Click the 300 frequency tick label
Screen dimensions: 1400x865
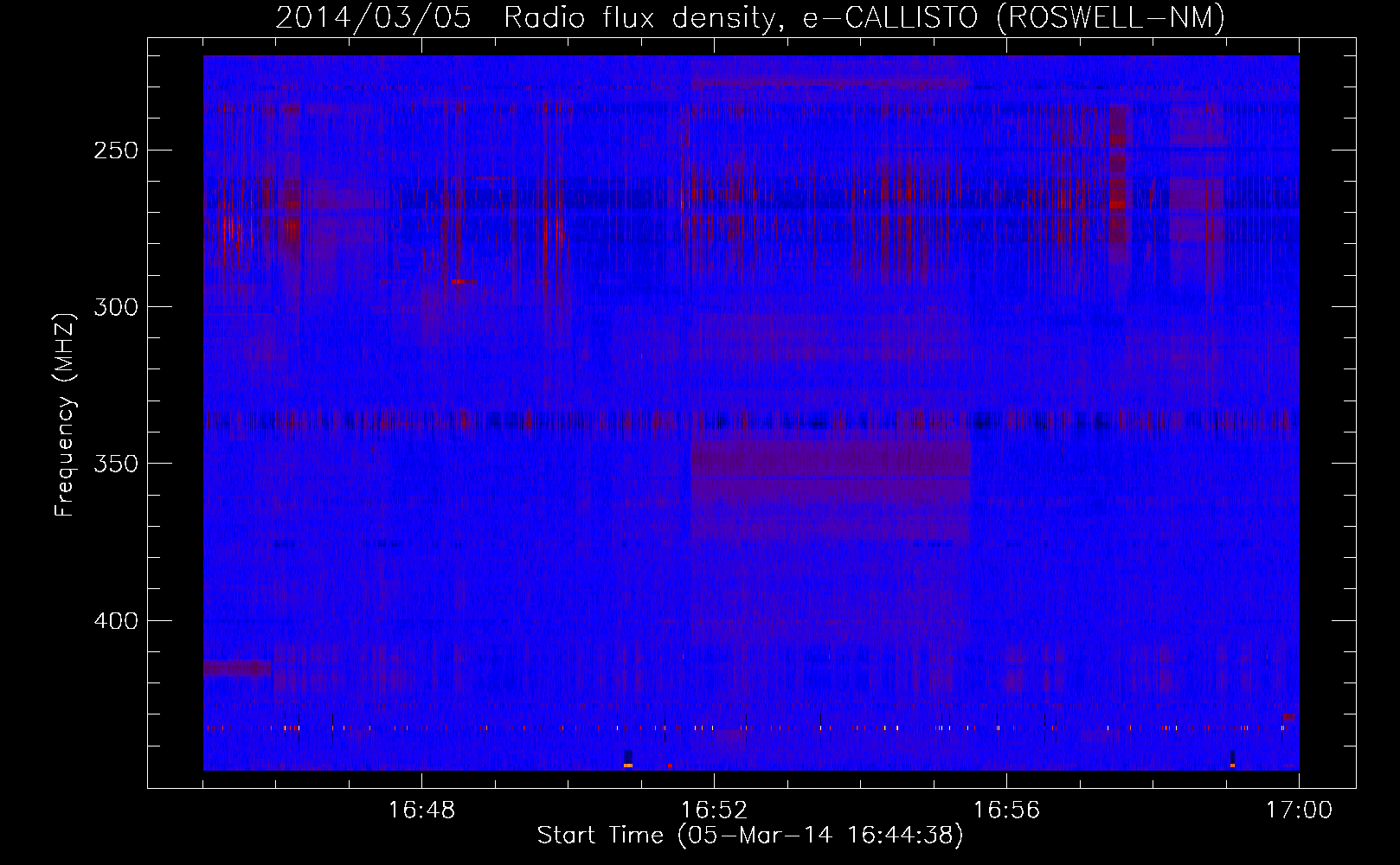coord(116,307)
